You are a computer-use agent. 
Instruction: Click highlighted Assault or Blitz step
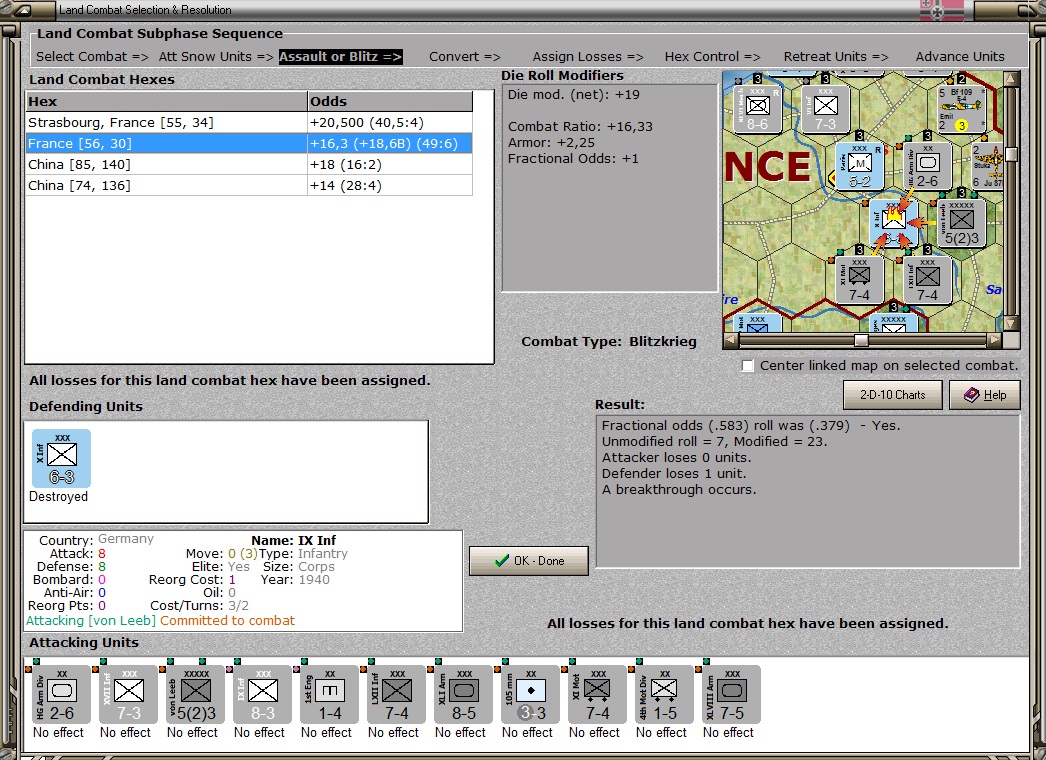coord(340,57)
